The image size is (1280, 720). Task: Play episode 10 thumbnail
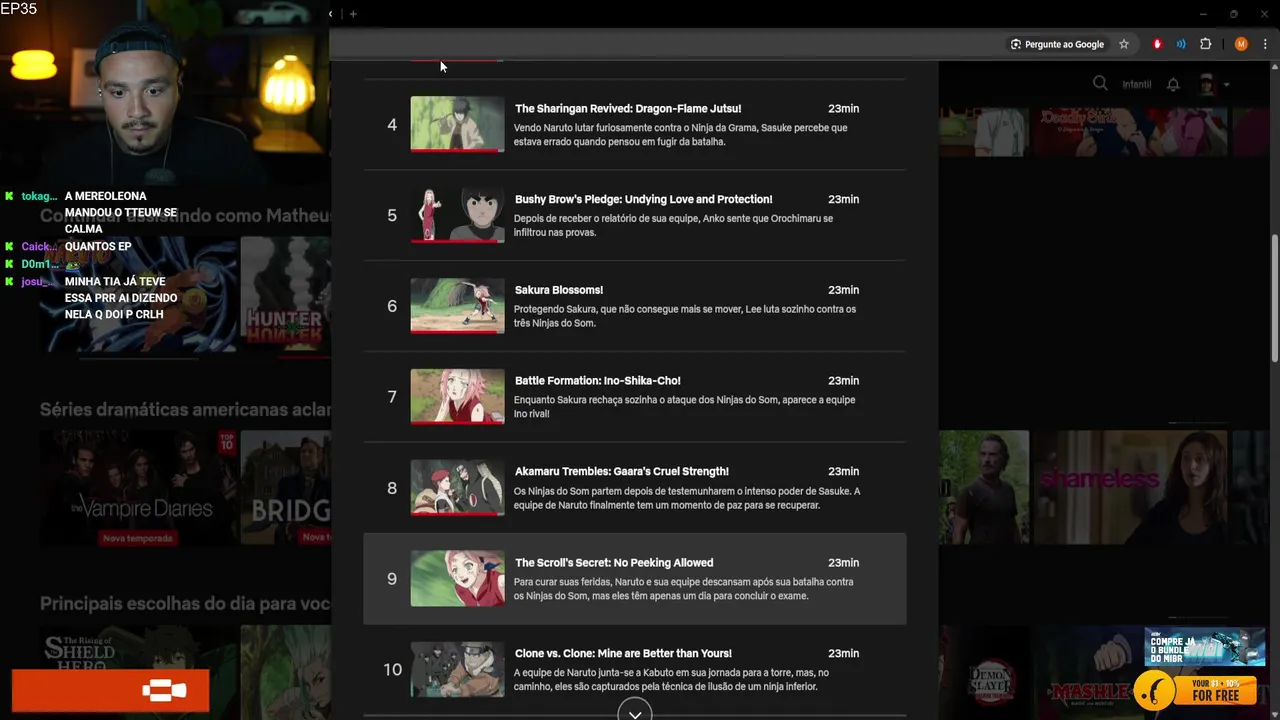[x=457, y=670]
